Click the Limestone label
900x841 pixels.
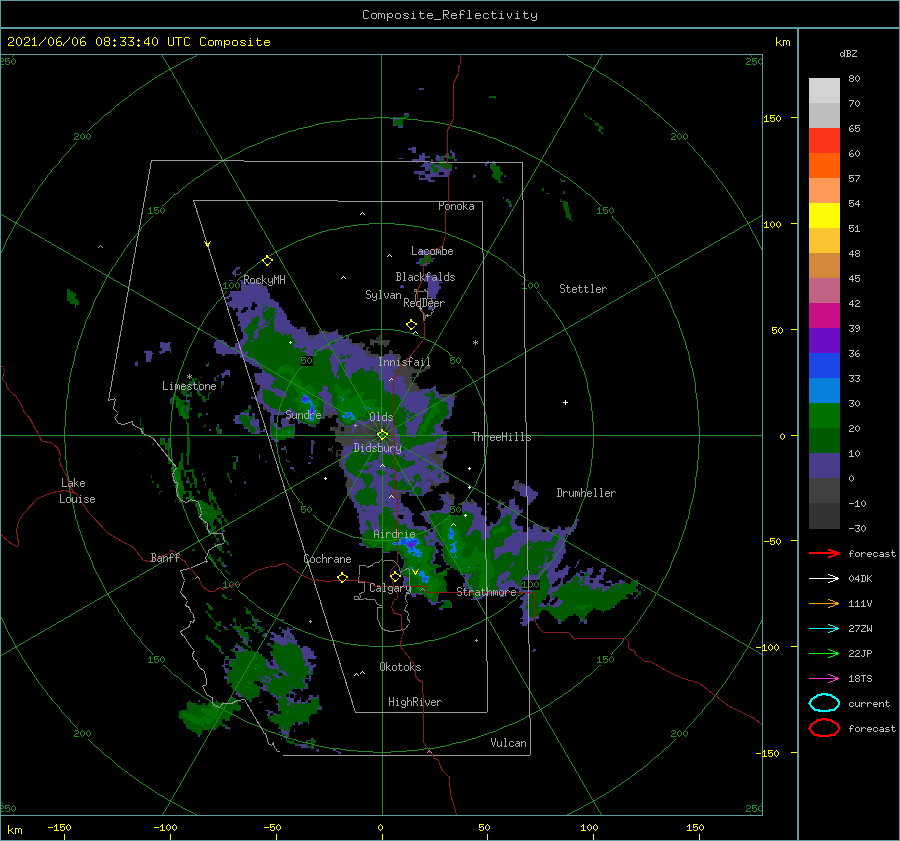coord(189,386)
